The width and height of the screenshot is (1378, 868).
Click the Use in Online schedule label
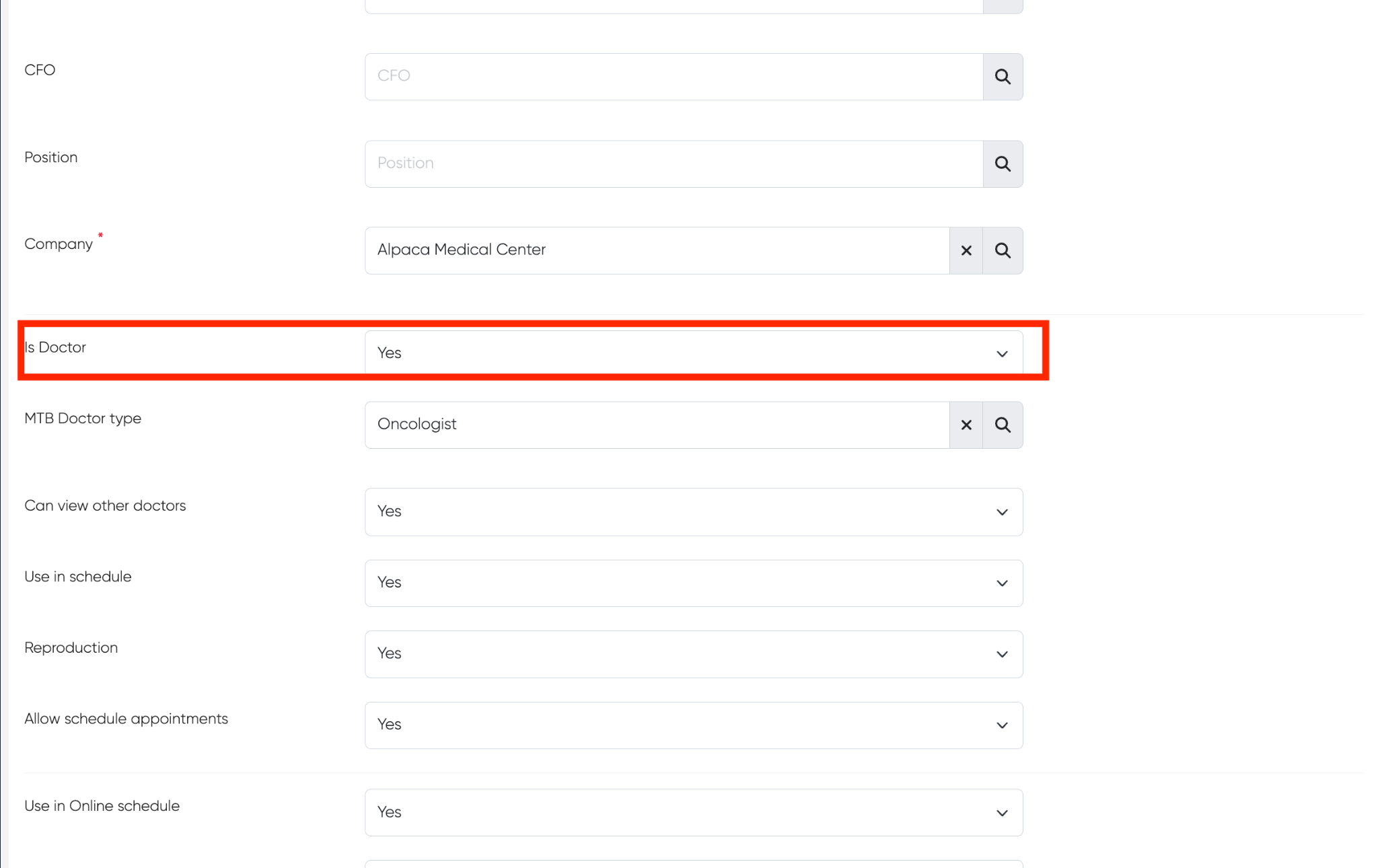tap(102, 806)
